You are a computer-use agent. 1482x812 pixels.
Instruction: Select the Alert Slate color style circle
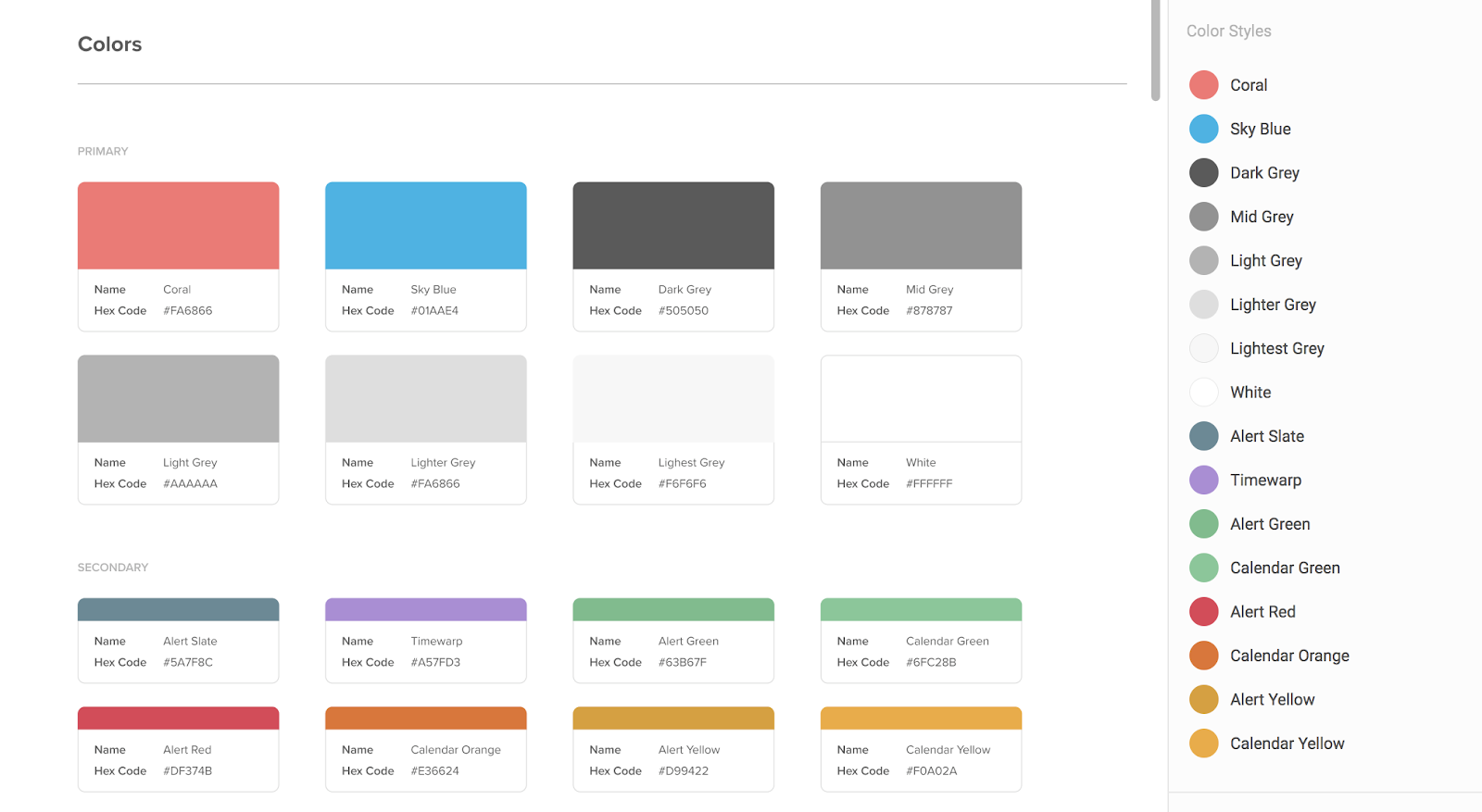tap(1203, 436)
